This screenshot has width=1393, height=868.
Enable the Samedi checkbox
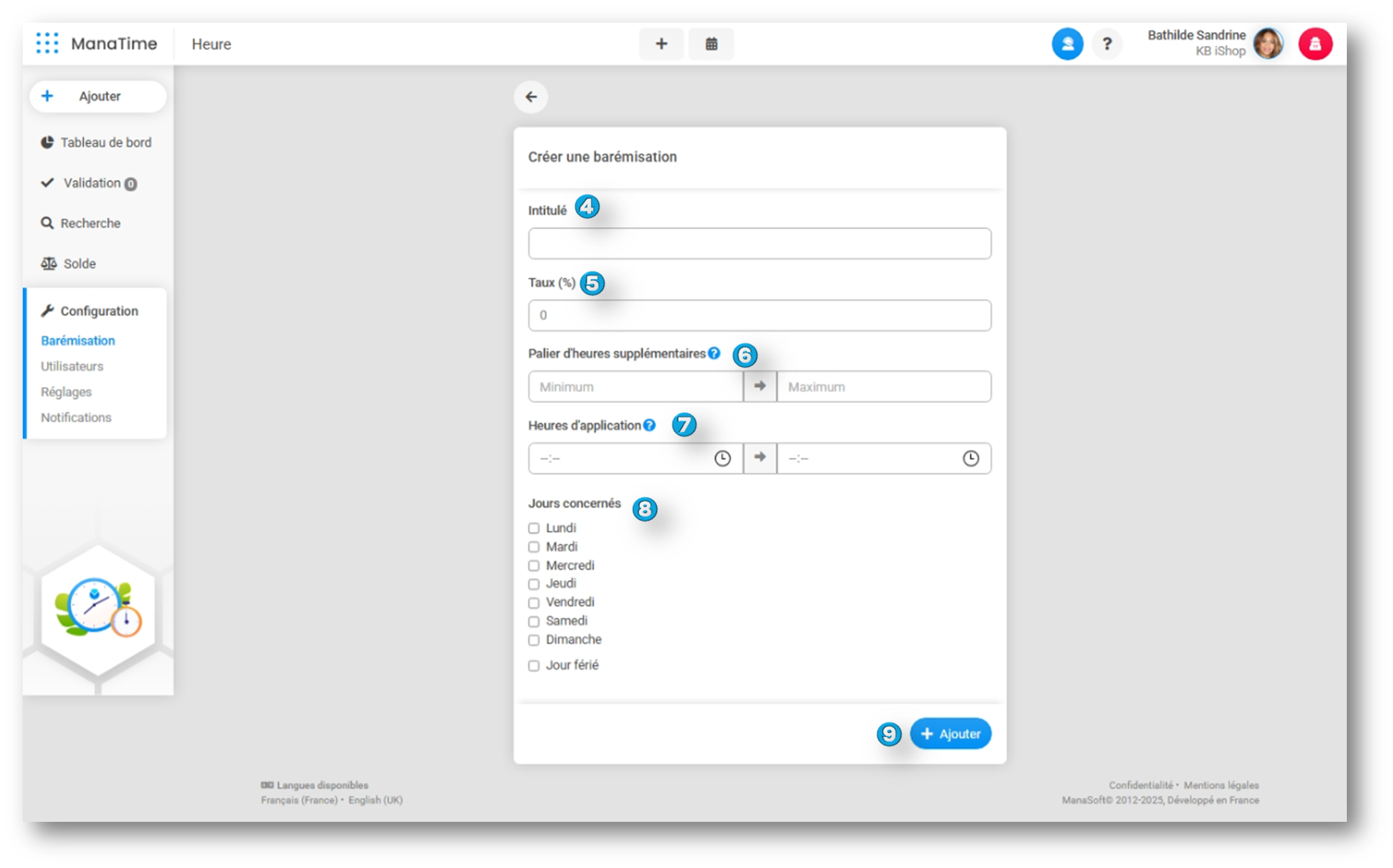click(x=533, y=622)
